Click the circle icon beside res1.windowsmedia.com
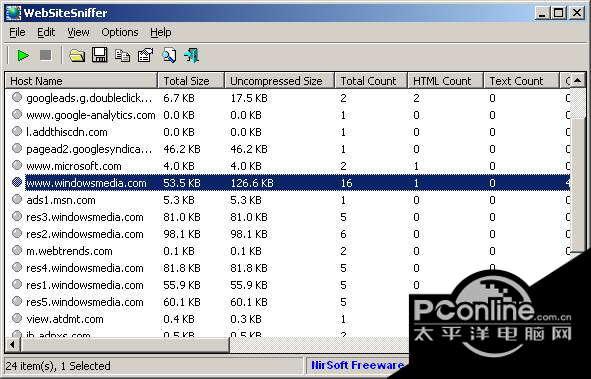Screen dimensions: 591x379 (17, 284)
